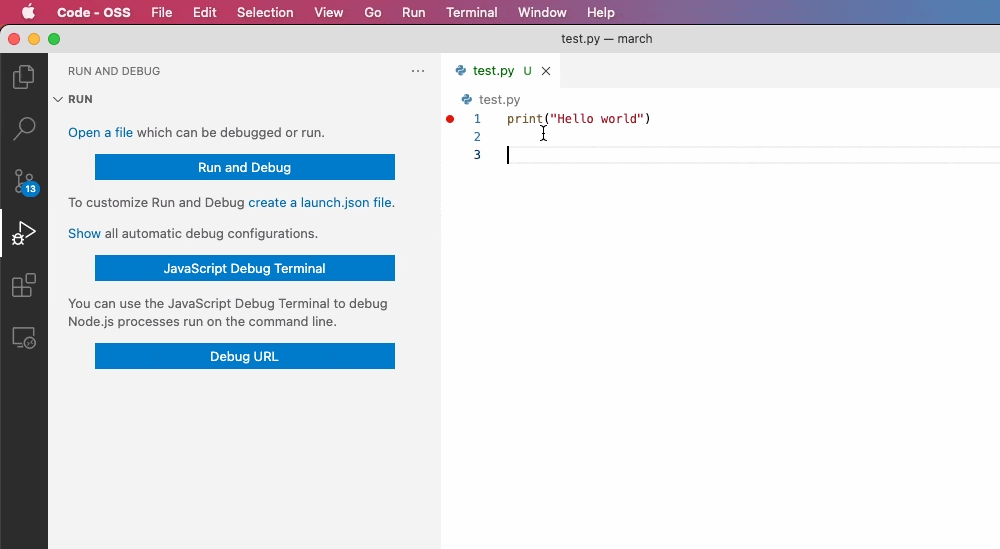1000x549 pixels.
Task: Launch the JavaScript Debug Terminal button
Action: click(x=244, y=268)
